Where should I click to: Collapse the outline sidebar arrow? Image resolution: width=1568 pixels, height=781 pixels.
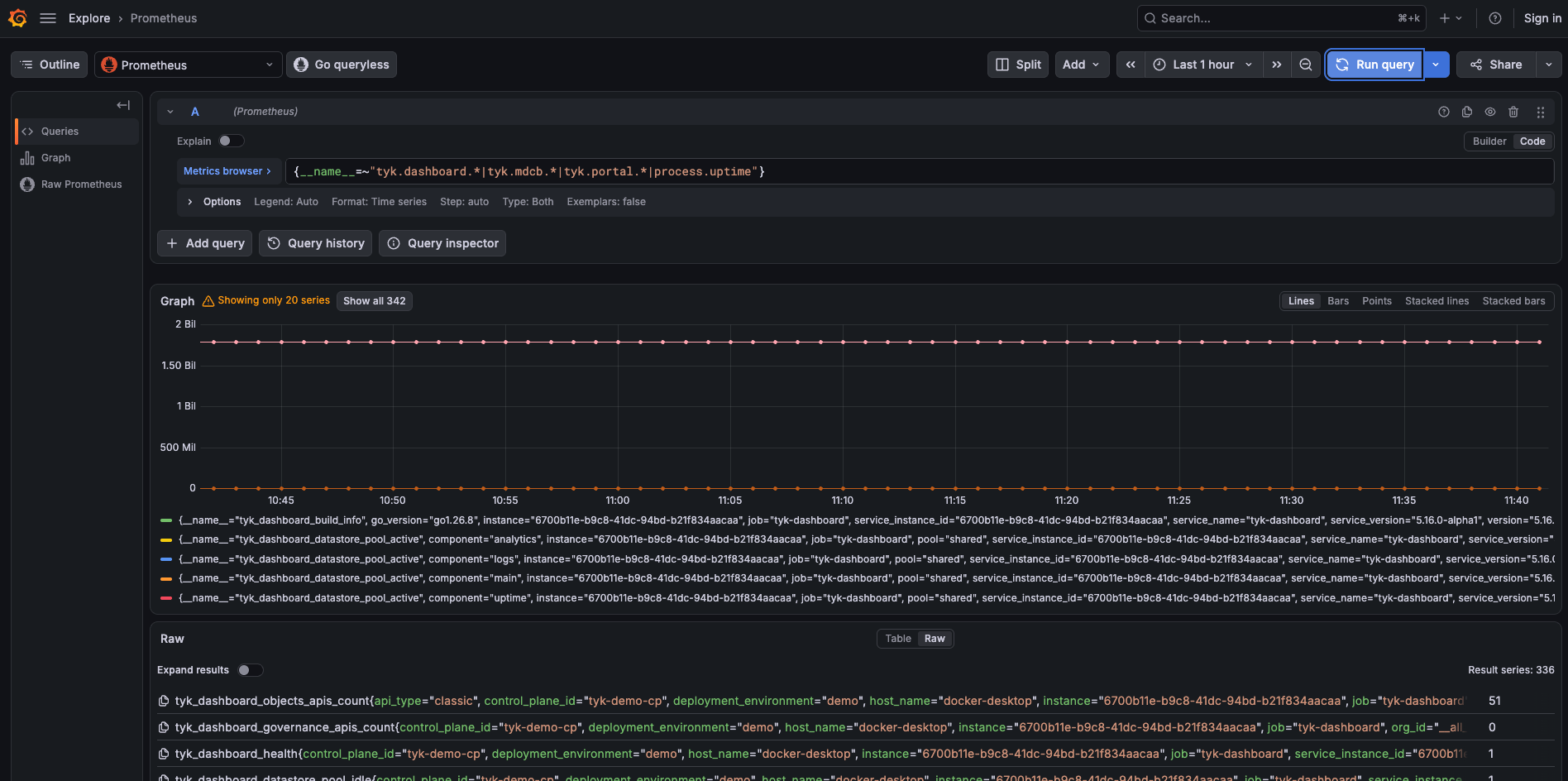[123, 105]
